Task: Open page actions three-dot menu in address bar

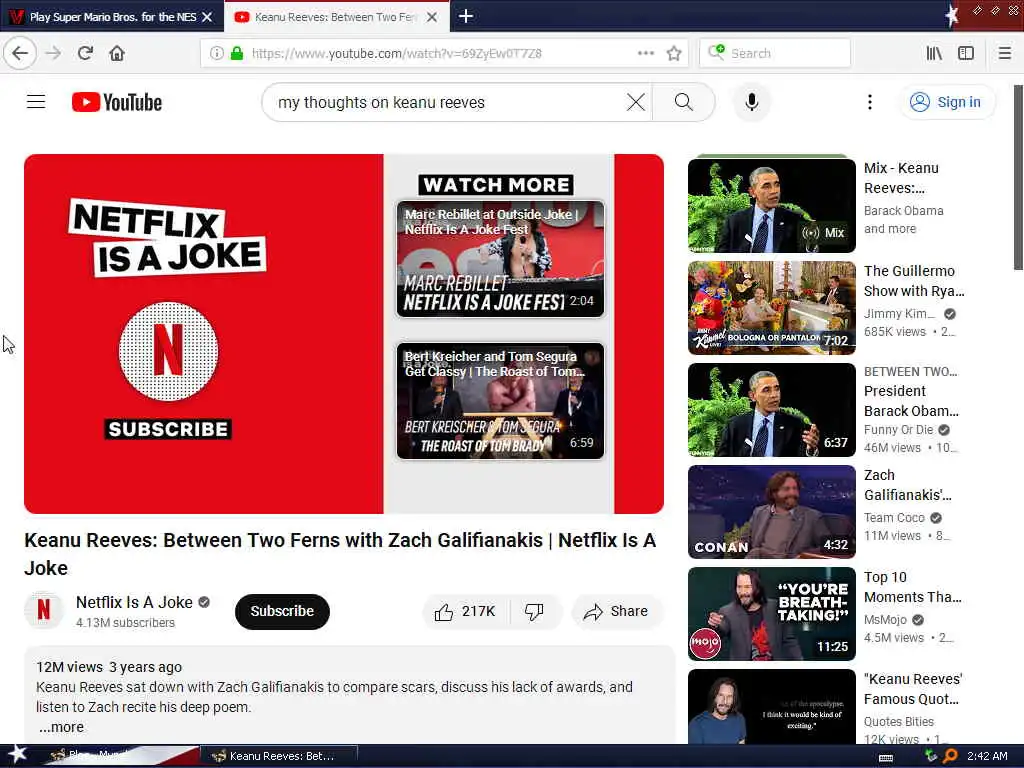Action: pyautogui.click(x=646, y=53)
